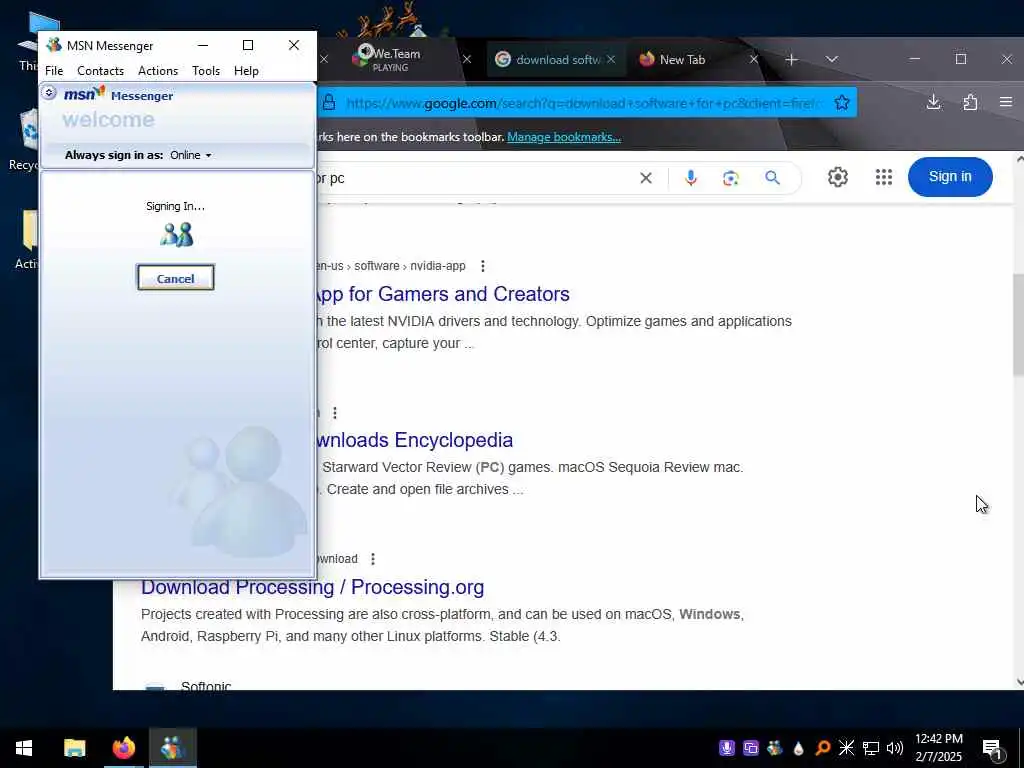Close the download software tab
Viewport: 1024px width, 768px height.
coord(611,59)
